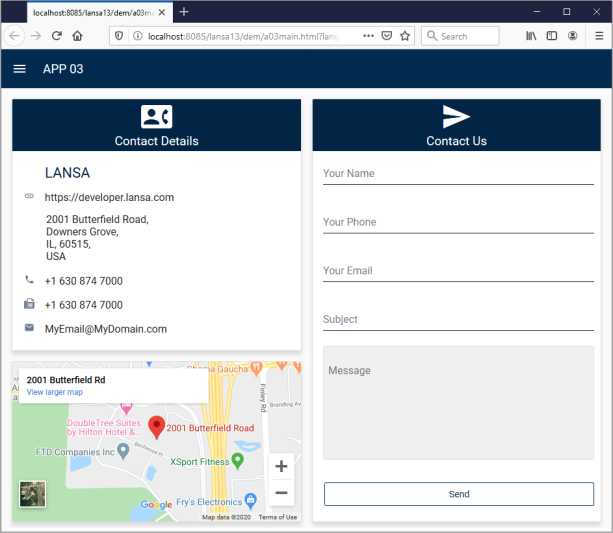The width and height of the screenshot is (613, 533).
Task: Zoom out on the map
Action: (x=281, y=493)
